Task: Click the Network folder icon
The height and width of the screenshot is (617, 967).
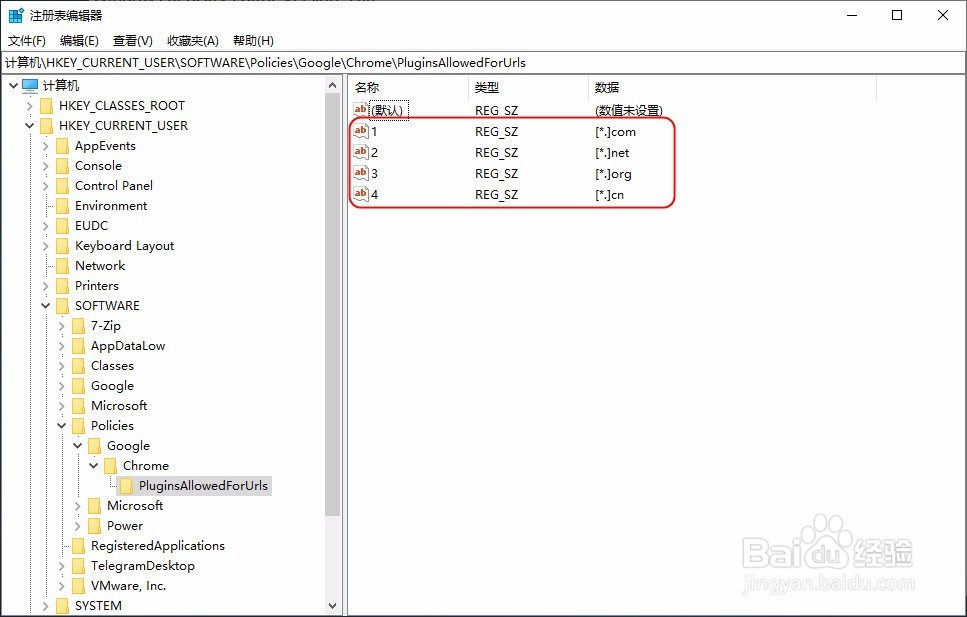Action: click(62, 265)
